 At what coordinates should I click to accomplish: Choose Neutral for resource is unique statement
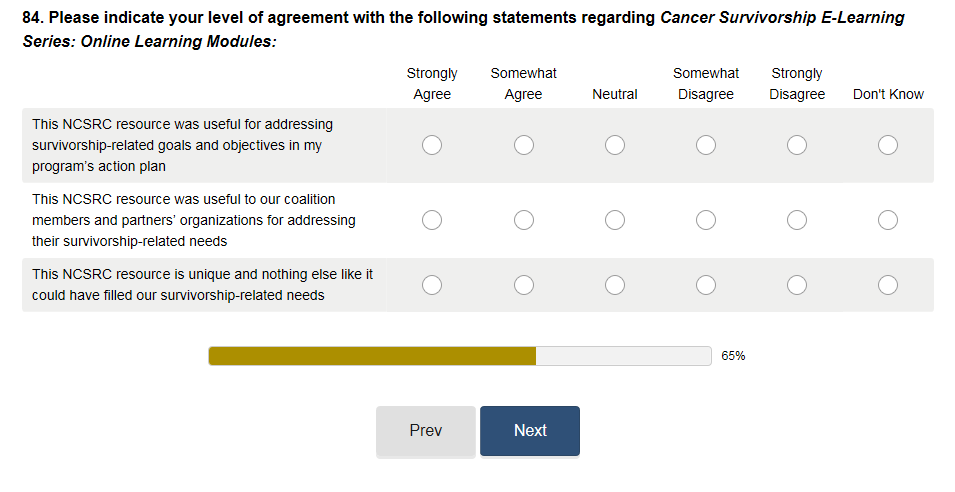coord(615,286)
